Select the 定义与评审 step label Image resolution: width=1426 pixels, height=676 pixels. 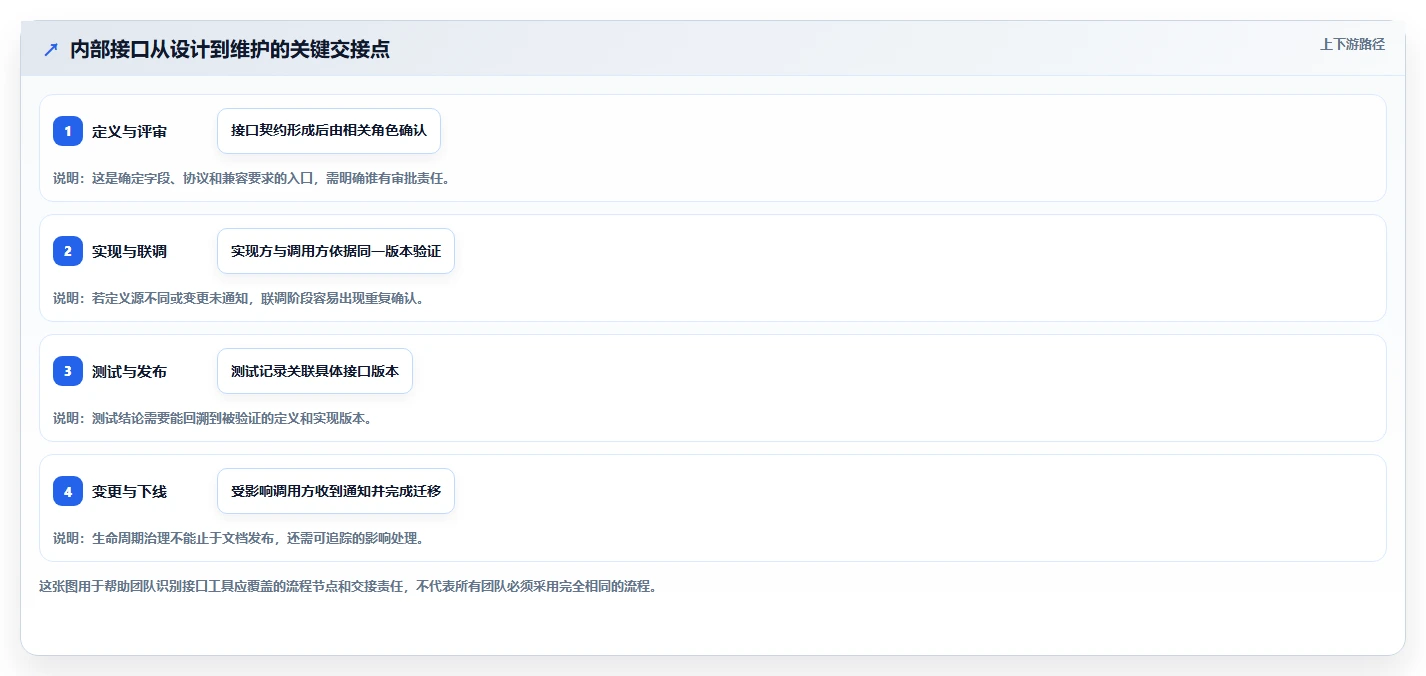(129, 131)
